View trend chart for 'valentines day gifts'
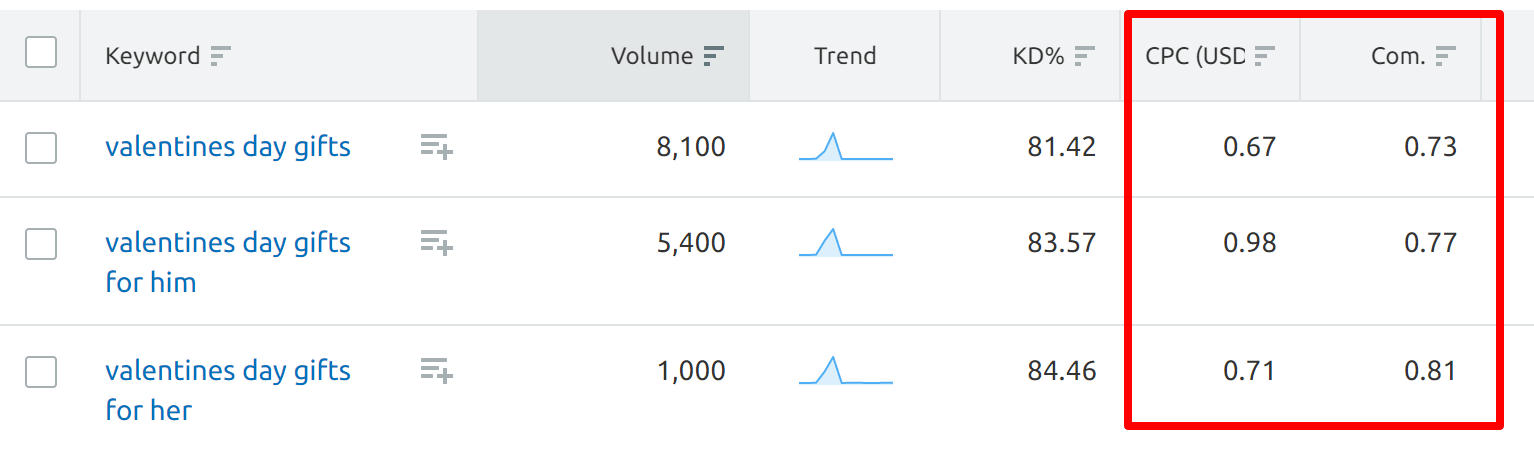The width and height of the screenshot is (1534, 452). pos(846,146)
